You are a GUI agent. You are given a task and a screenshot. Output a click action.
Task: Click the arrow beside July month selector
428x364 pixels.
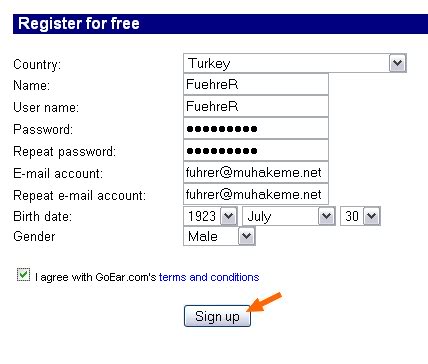326,216
